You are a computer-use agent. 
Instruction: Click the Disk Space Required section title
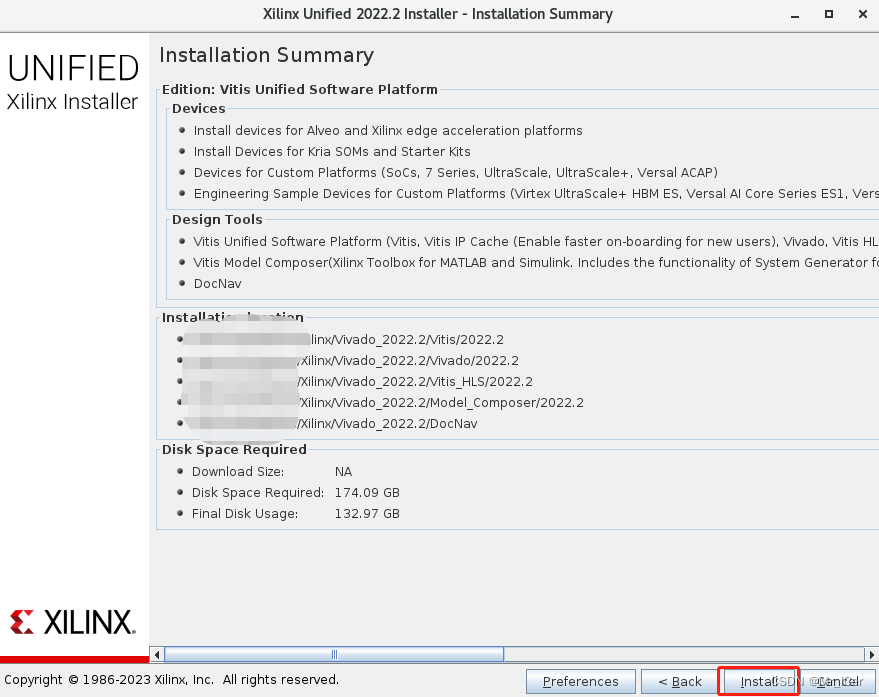[234, 450]
